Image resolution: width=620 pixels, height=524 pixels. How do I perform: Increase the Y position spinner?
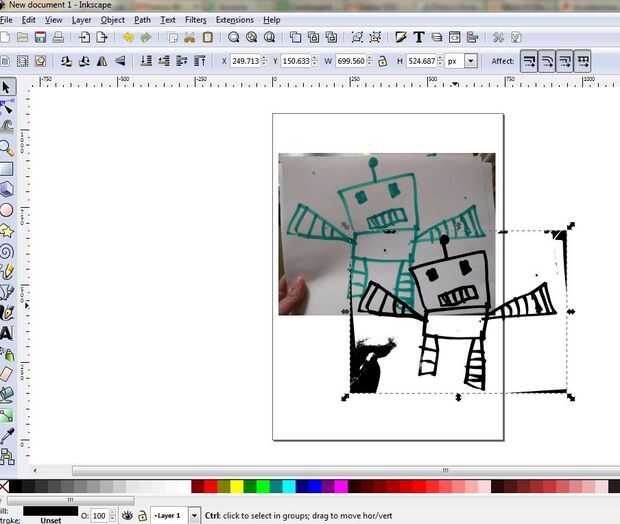click(314, 59)
